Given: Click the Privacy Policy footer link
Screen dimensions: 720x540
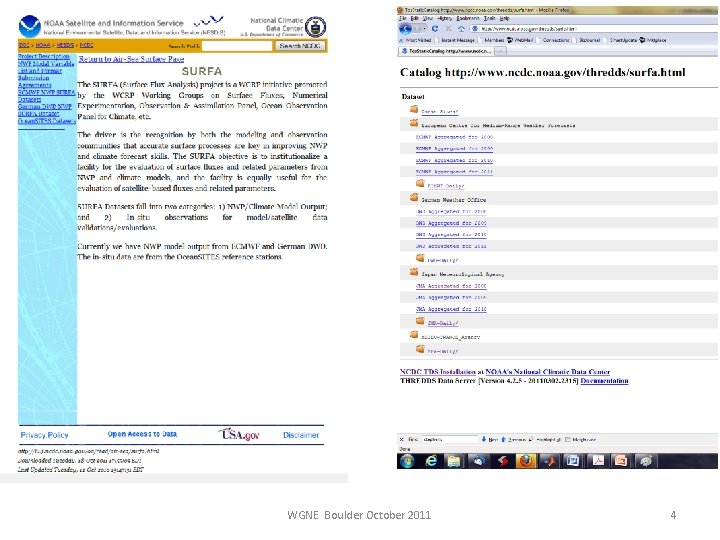Looking at the screenshot, I should tap(45, 435).
